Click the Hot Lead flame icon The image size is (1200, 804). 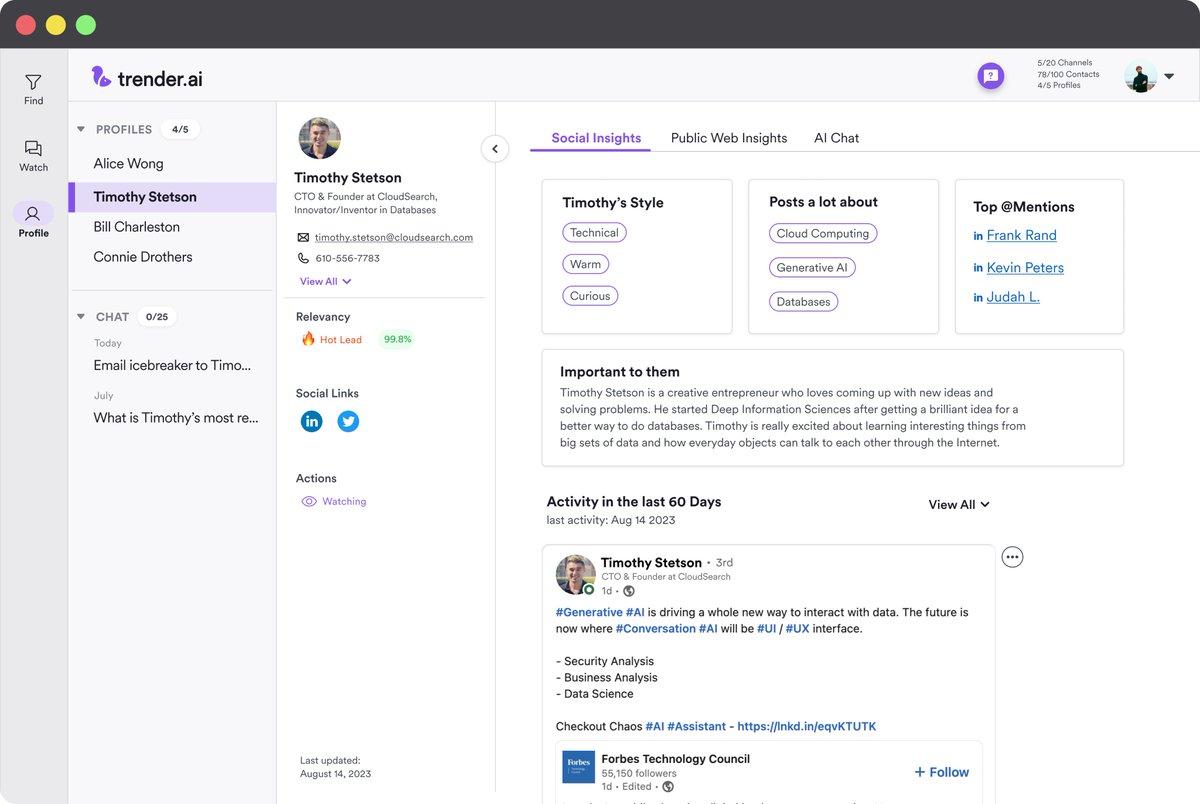pos(308,339)
